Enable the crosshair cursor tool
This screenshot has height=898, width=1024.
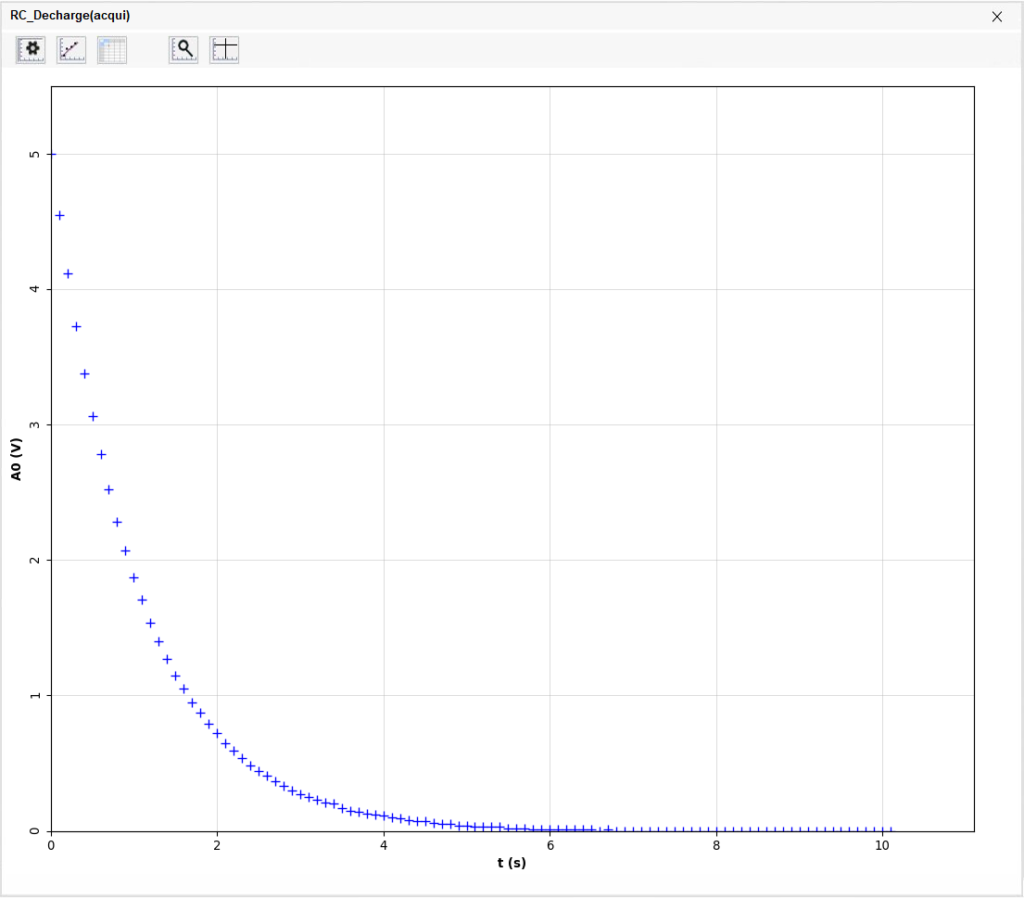point(225,50)
